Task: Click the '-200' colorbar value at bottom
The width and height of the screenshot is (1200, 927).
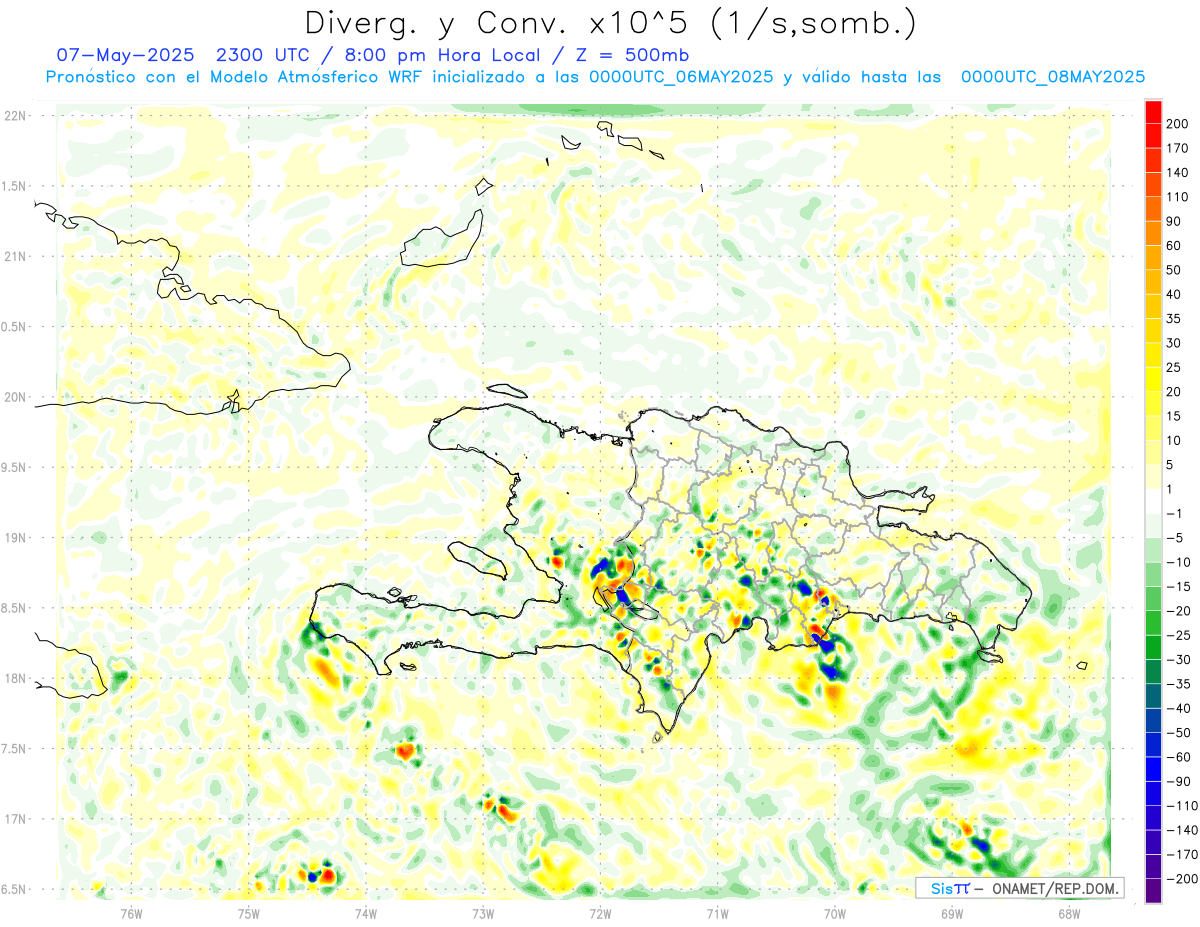Action: (1180, 879)
